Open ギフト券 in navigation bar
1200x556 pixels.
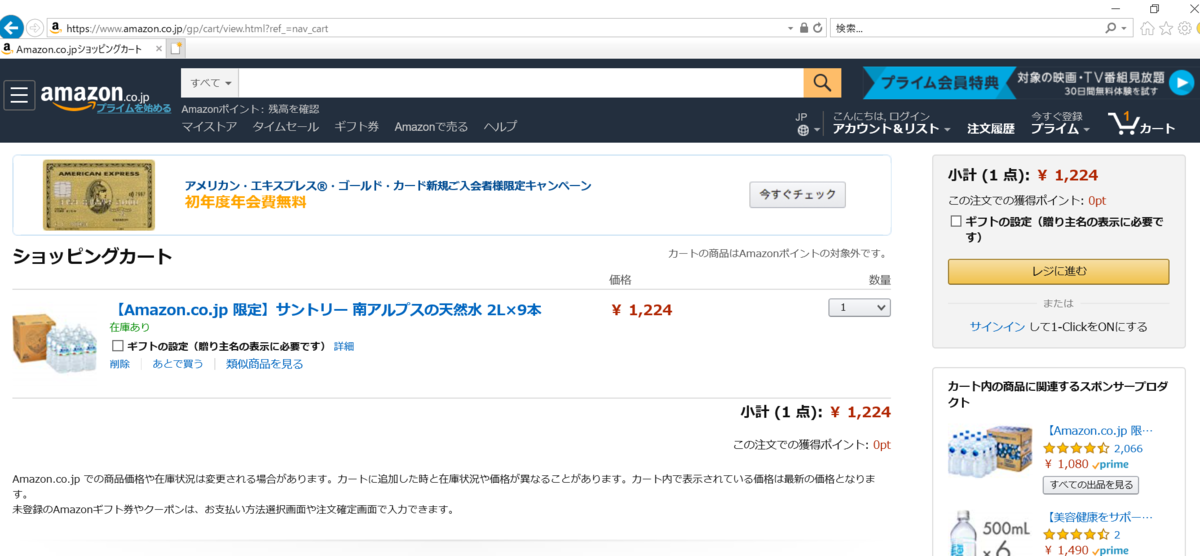click(356, 127)
